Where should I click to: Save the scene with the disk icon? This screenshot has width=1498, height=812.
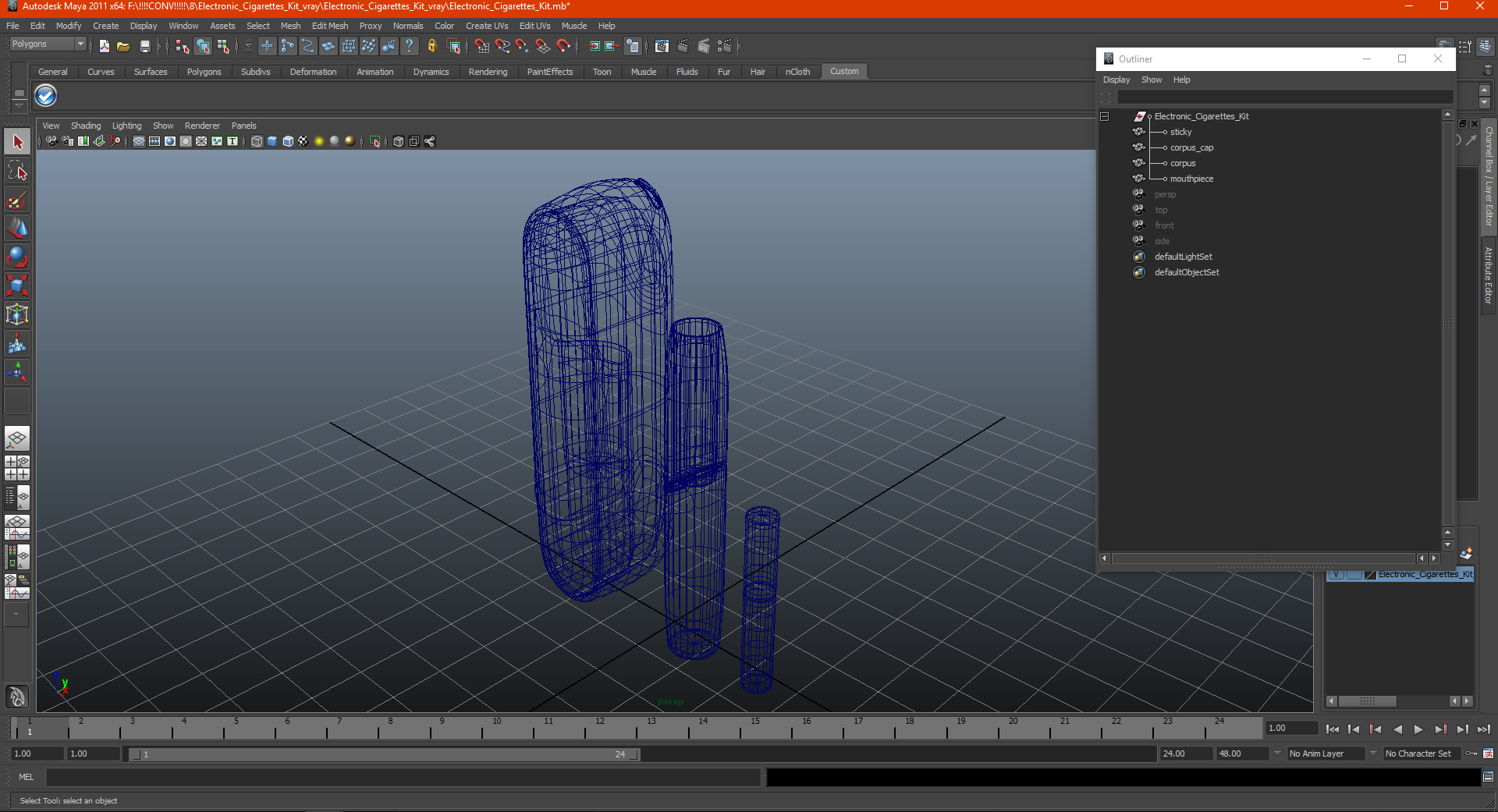144,47
